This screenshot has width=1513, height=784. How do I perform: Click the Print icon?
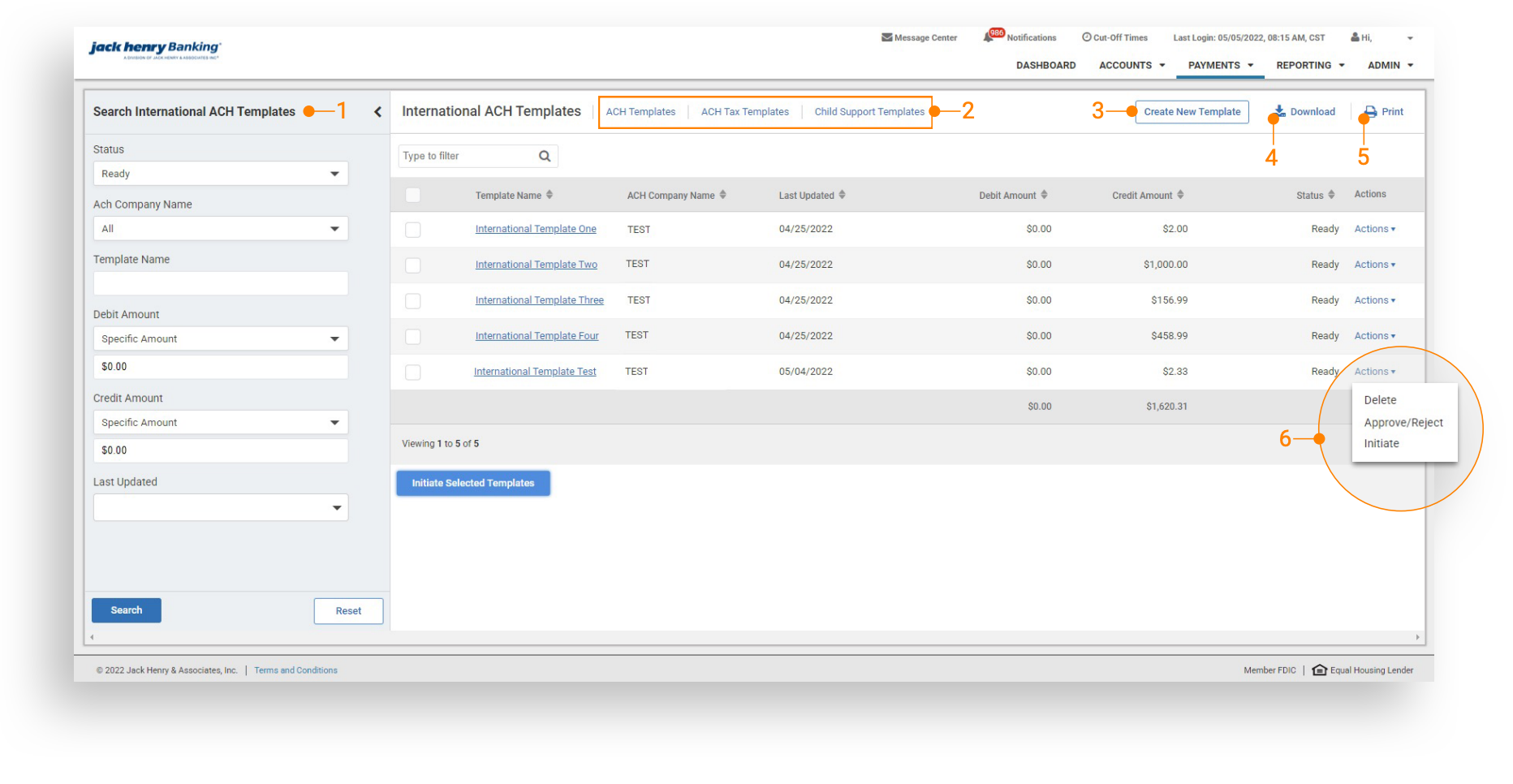point(1371,111)
